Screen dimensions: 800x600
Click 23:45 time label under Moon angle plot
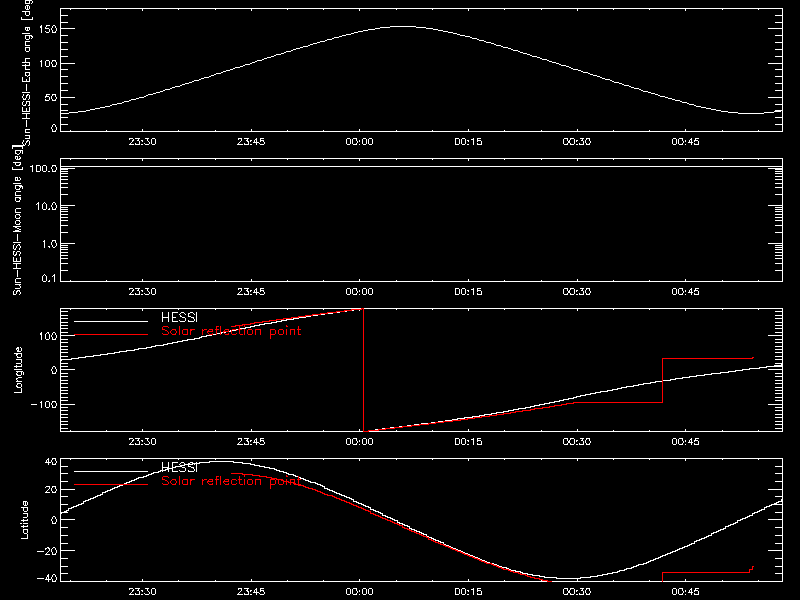(x=251, y=292)
